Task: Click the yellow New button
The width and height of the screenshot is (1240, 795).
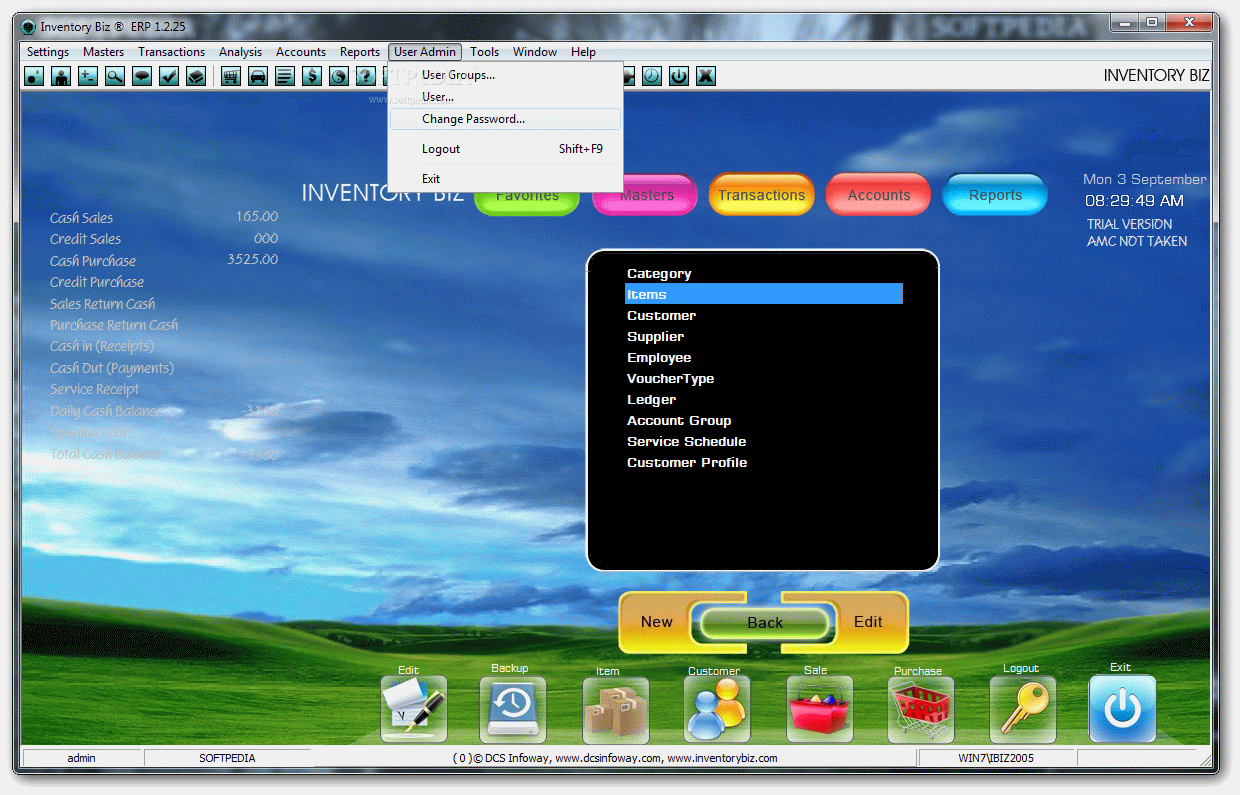Action: [x=657, y=622]
